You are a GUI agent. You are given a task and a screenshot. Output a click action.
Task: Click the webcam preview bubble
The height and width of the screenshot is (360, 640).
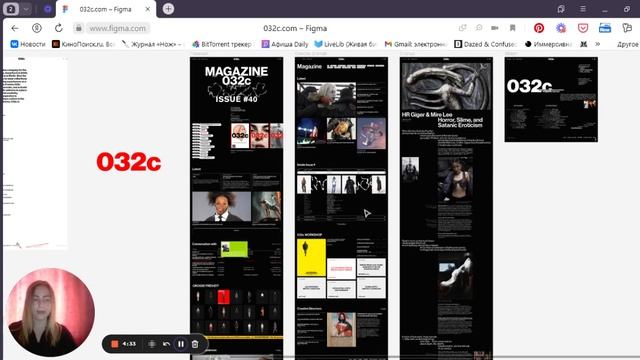[x=51, y=312]
